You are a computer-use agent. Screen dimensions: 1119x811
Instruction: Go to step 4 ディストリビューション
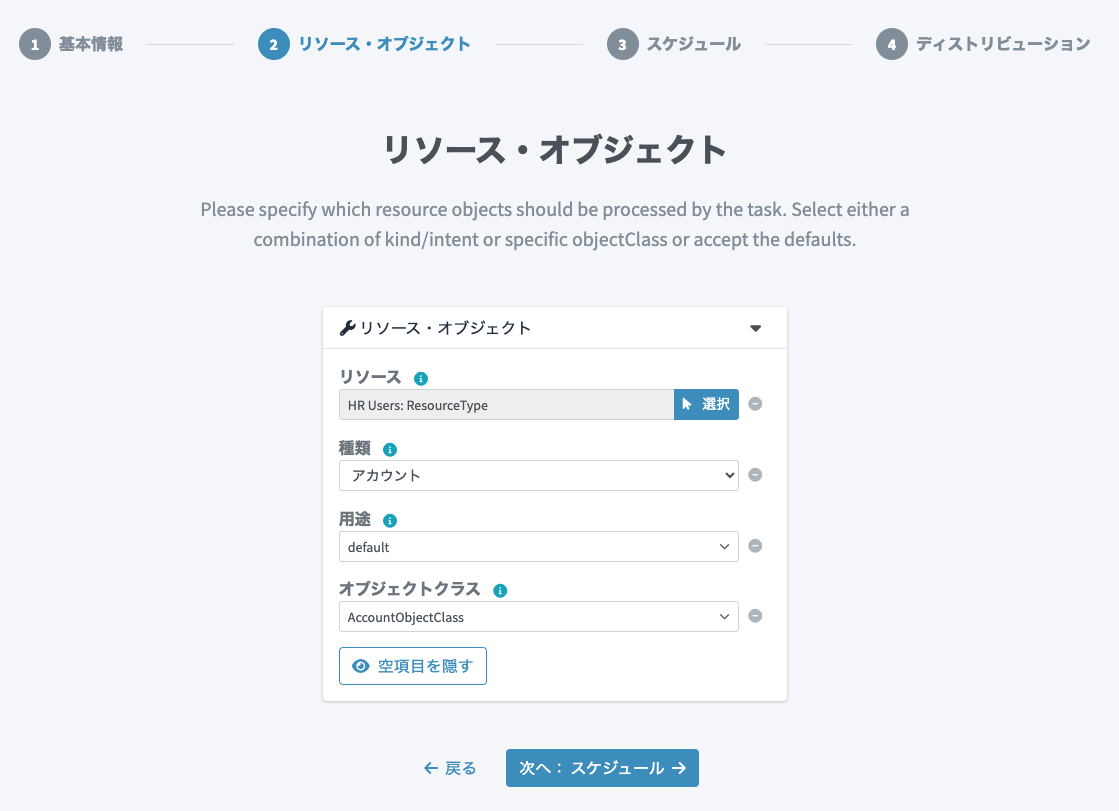click(983, 44)
